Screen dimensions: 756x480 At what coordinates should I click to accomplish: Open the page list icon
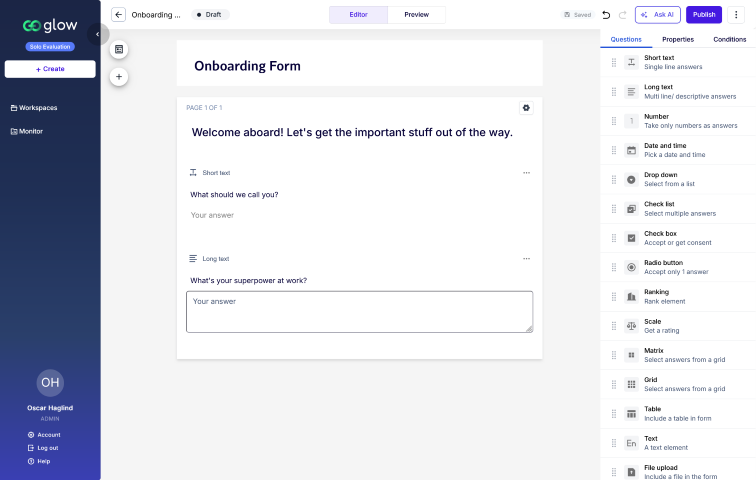119,49
